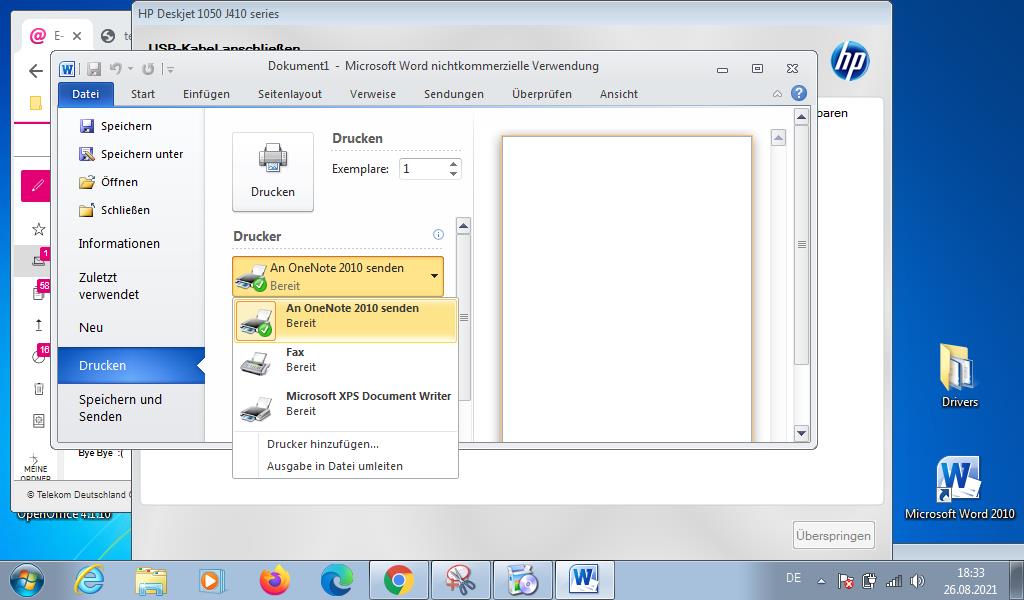Viewport: 1024px width, 600px height.
Task: Open Snipping Tool from taskbar
Action: (460, 580)
